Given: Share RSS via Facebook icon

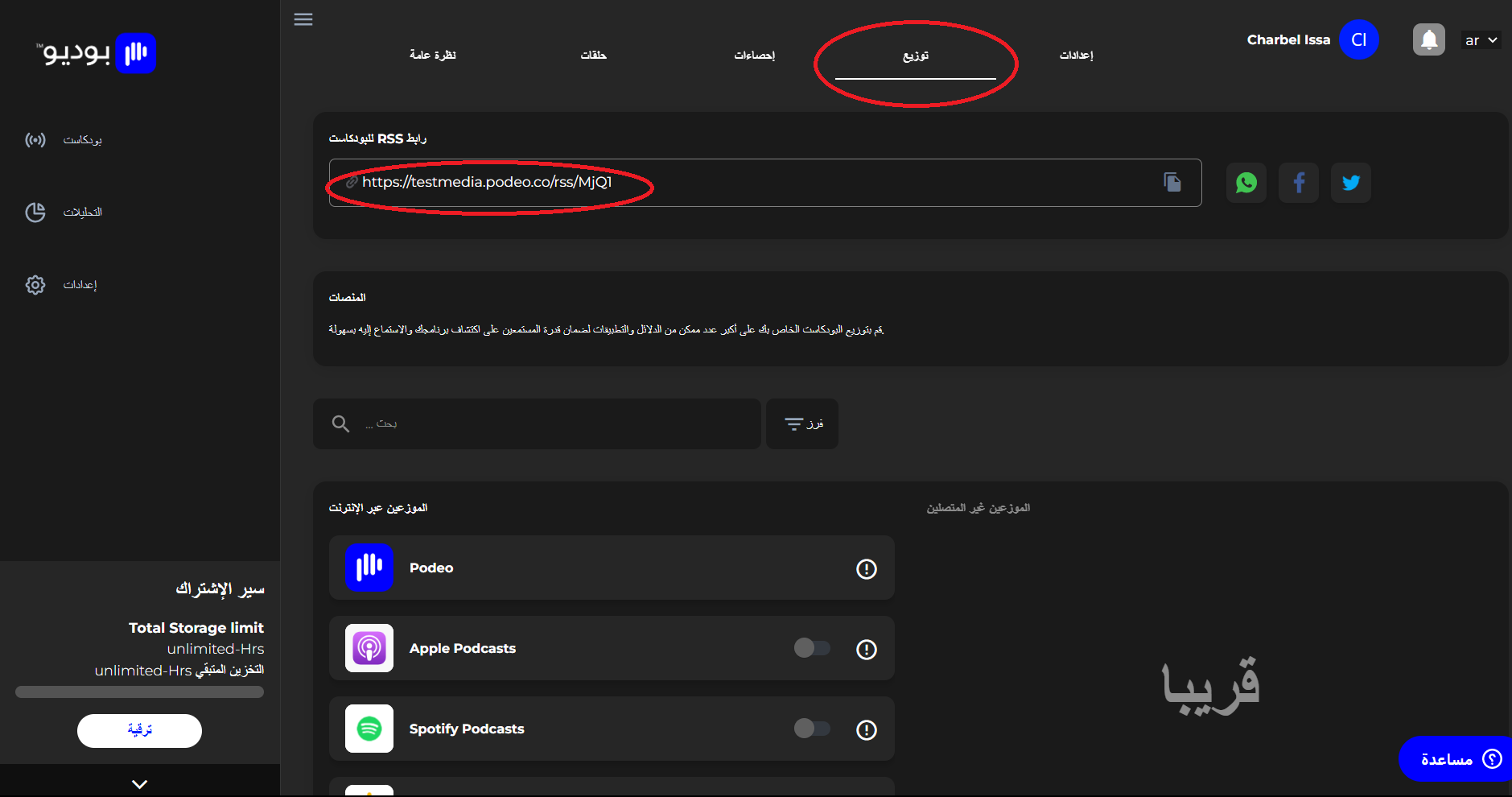Looking at the screenshot, I should (x=1299, y=183).
